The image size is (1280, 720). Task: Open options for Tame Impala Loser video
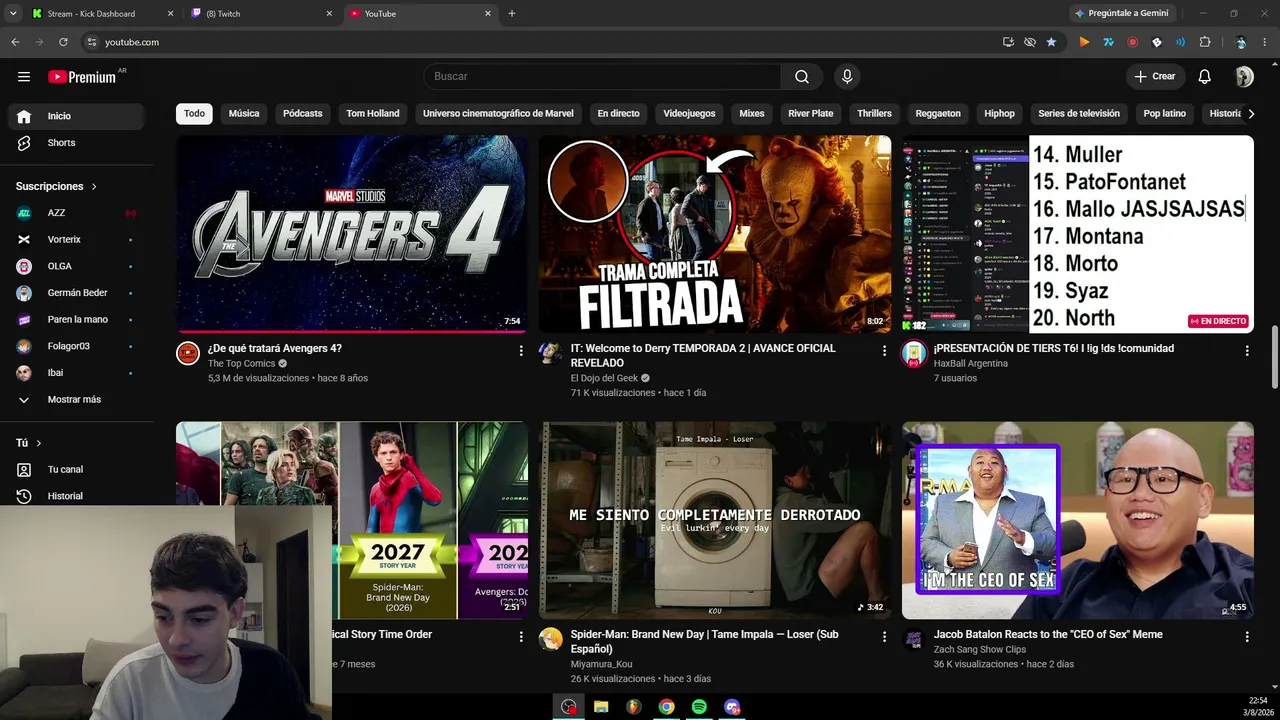(x=884, y=637)
